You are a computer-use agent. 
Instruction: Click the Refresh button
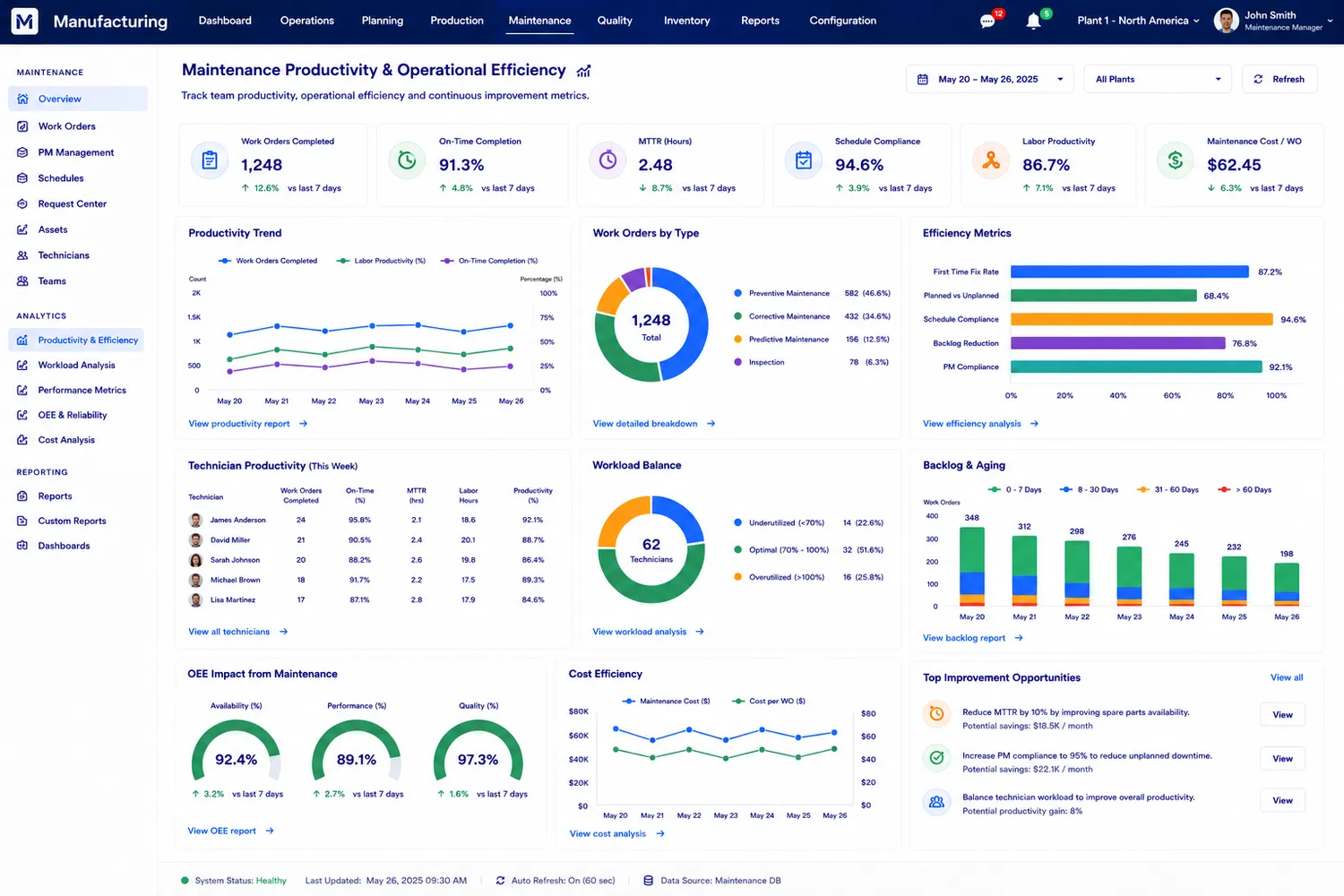(1279, 79)
